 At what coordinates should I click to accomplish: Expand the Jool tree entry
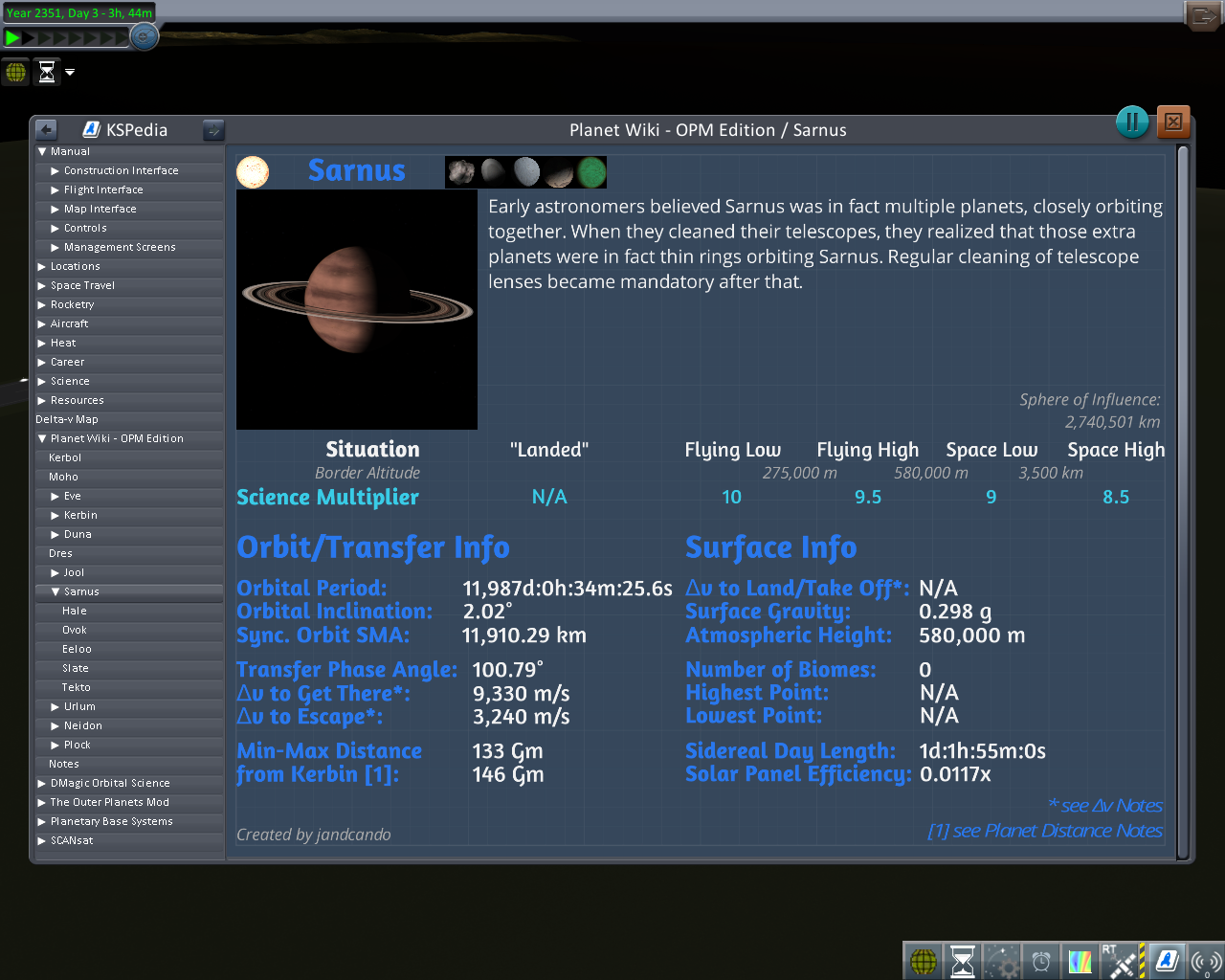click(x=56, y=572)
